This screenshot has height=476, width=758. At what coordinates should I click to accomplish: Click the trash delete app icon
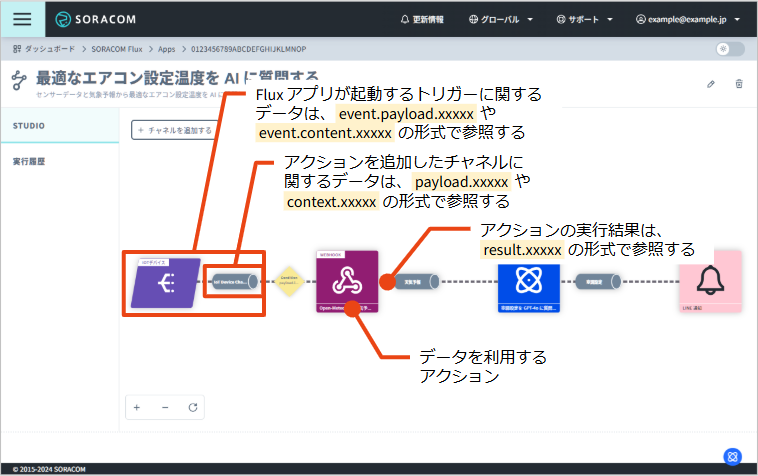[739, 84]
